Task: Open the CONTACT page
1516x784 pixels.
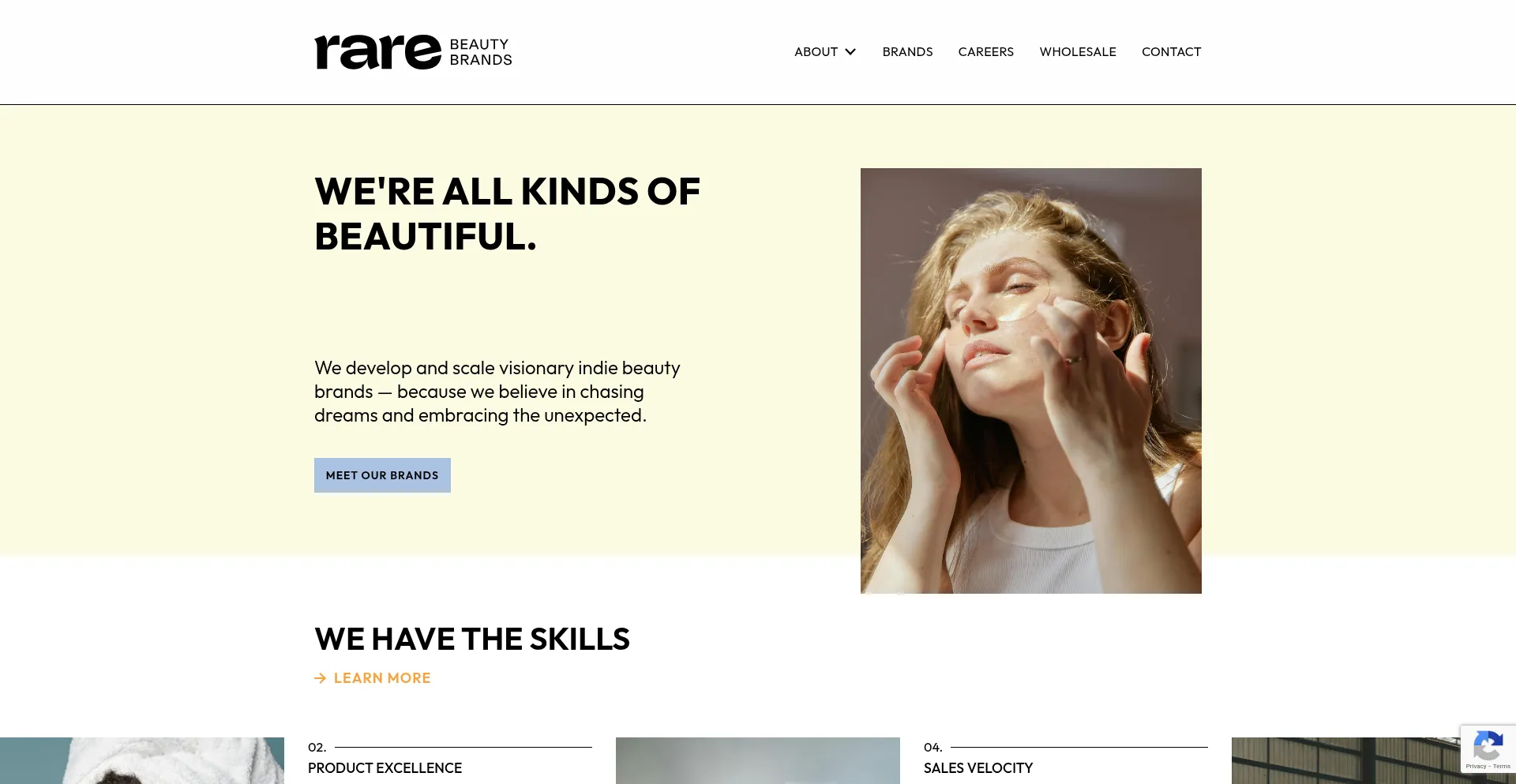Action: coord(1172,51)
